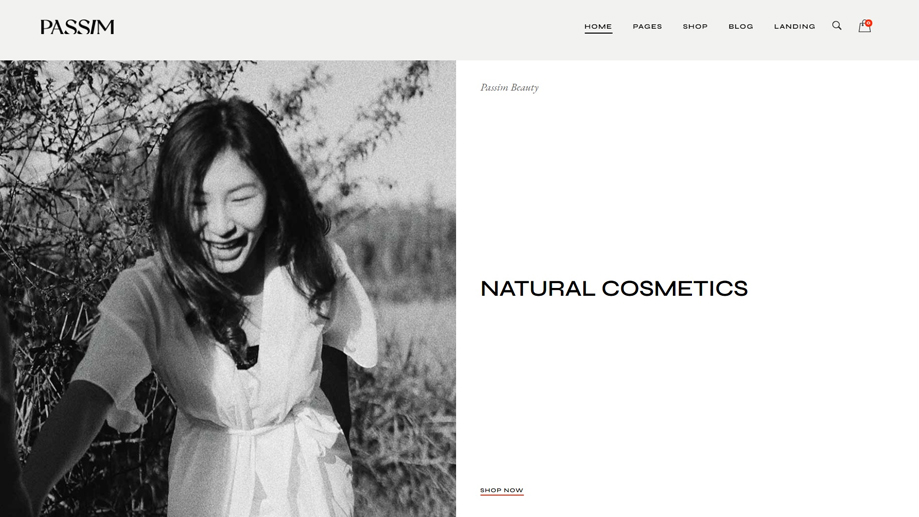The height and width of the screenshot is (517, 919).
Task: Open the SHOP menu
Action: (695, 26)
